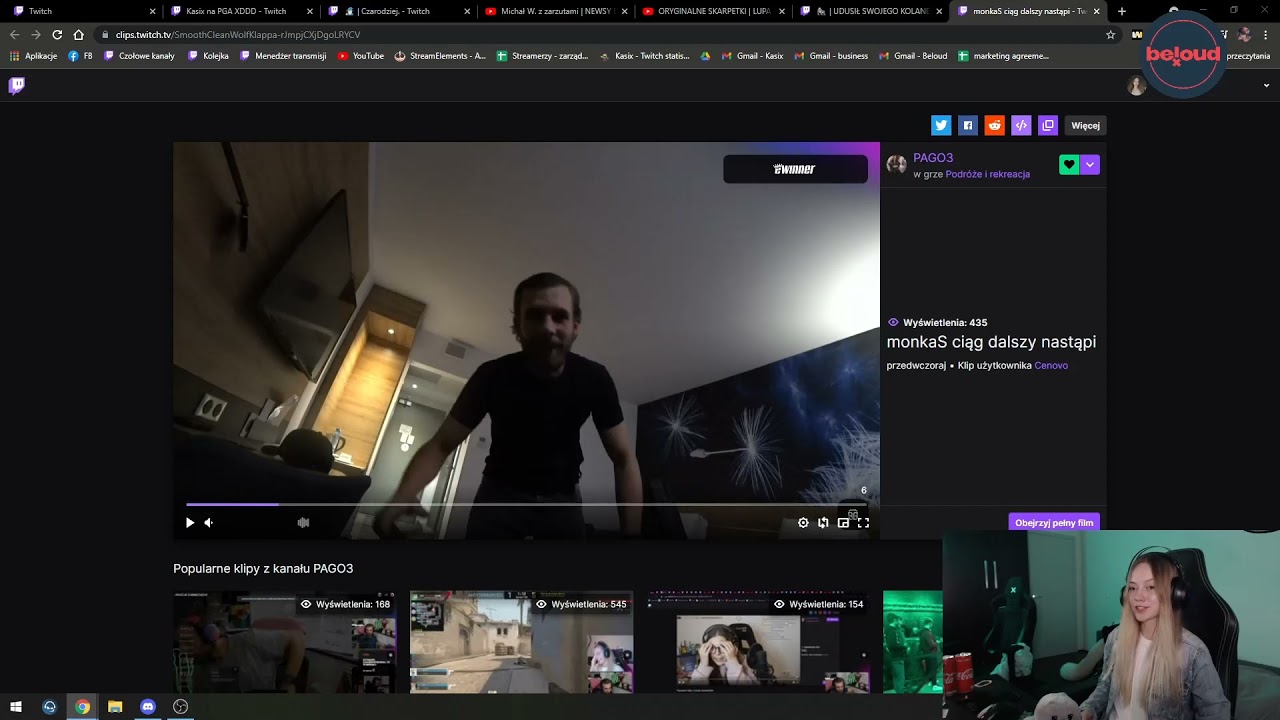
Task: Seek along the clip progress bar
Action: point(526,504)
